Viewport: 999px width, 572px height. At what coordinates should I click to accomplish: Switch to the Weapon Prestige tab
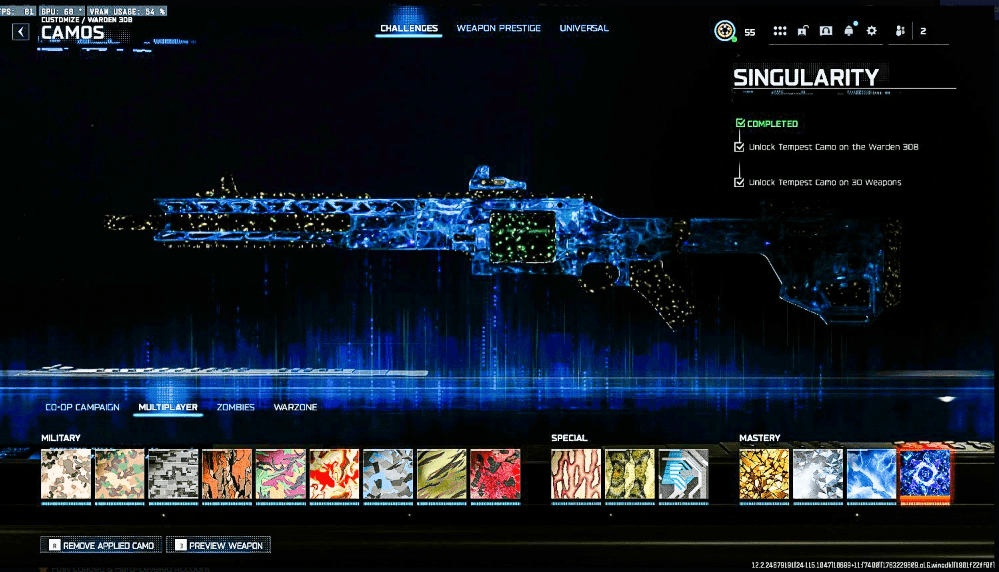pyautogui.click(x=498, y=28)
